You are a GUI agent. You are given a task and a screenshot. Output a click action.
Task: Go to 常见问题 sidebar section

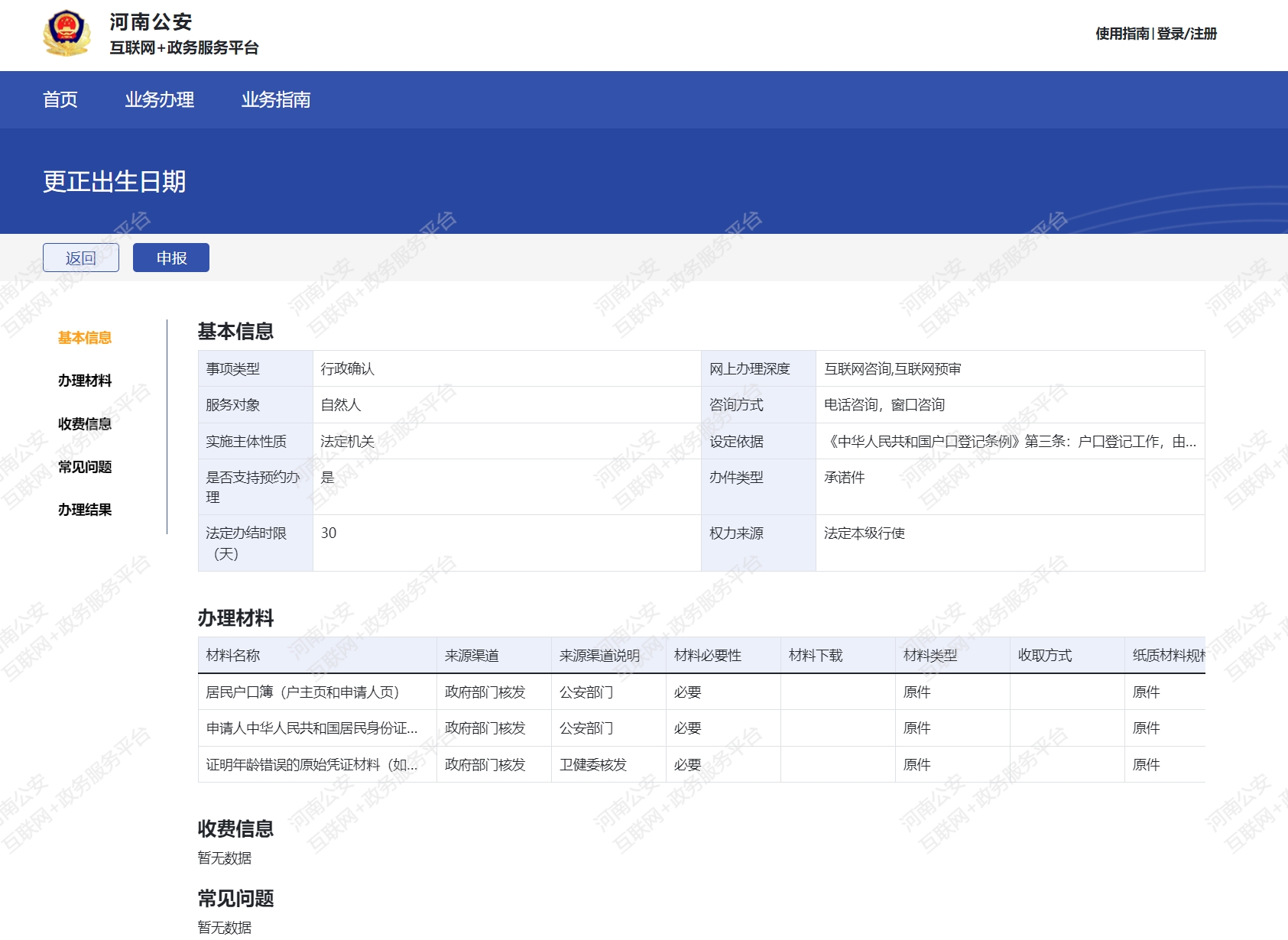click(x=85, y=467)
